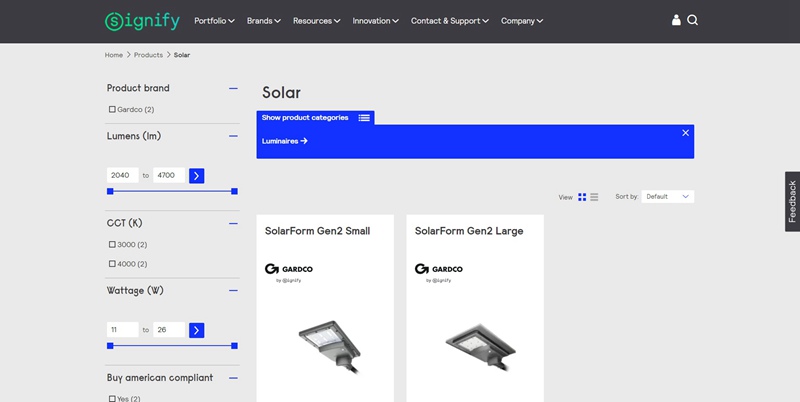Screen dimensions: 800x402
Task: Apply the Lumens range arrow button
Action: [x=196, y=175]
